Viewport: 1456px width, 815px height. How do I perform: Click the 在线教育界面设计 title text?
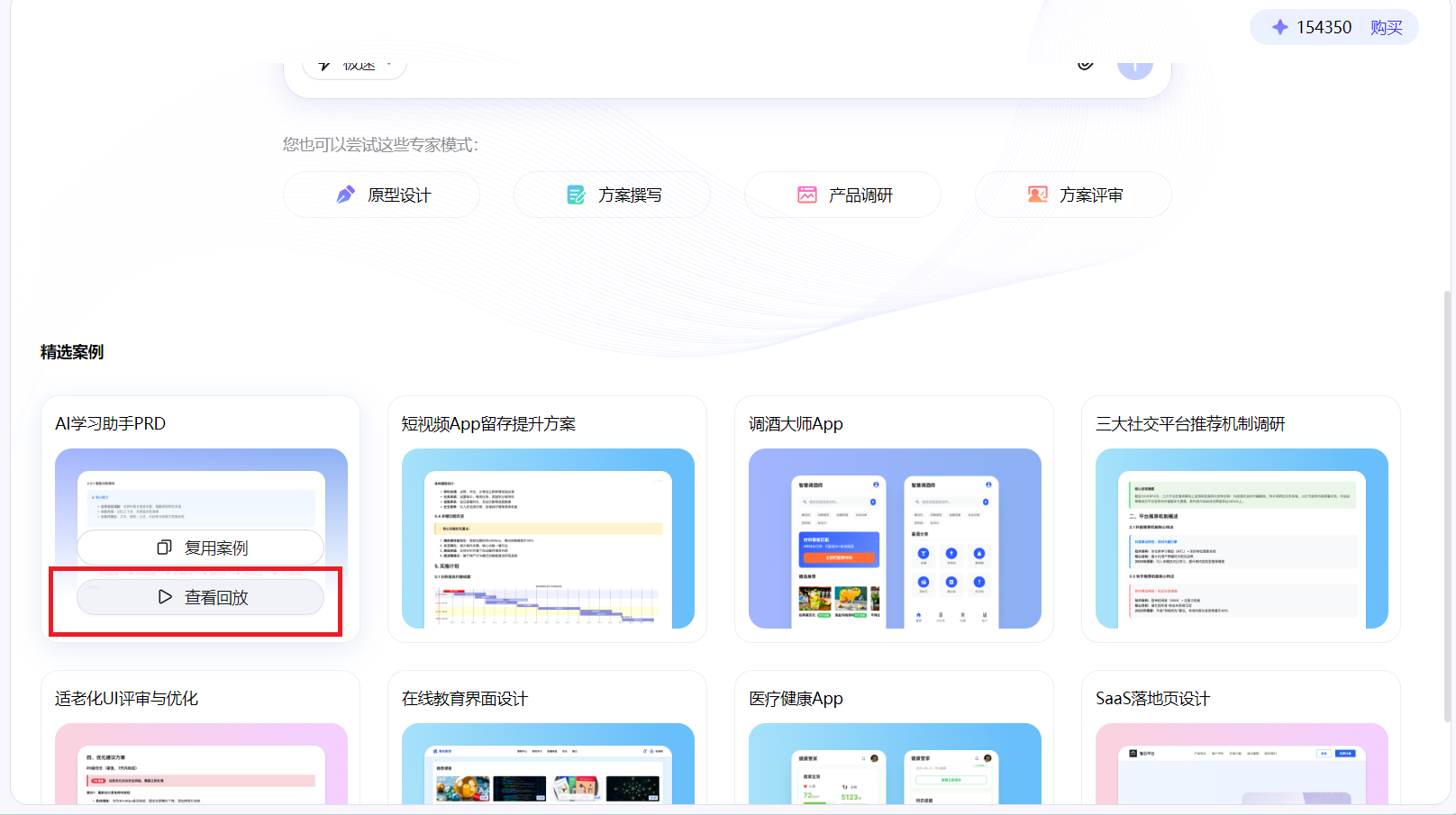point(465,698)
